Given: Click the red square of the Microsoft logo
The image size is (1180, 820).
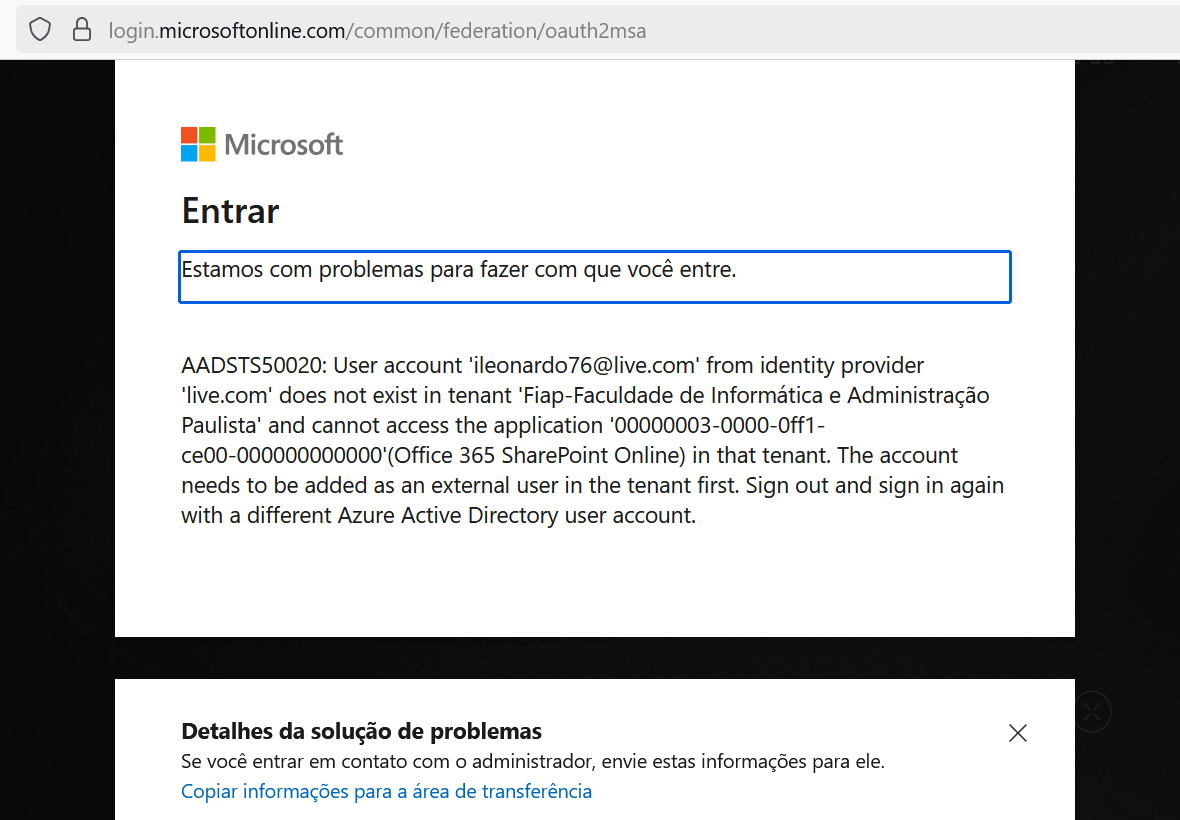Looking at the screenshot, I should click(189, 135).
